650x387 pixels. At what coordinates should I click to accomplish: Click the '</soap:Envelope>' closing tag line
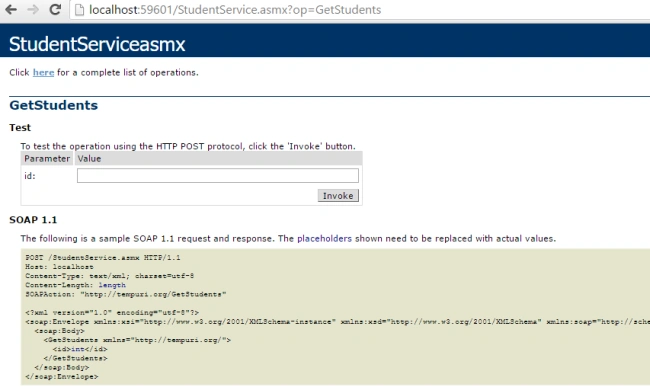[62, 377]
